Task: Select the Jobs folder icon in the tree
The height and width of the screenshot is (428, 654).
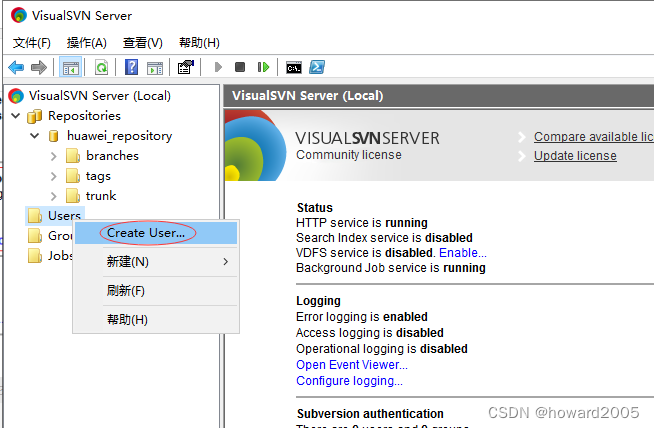Action: [35, 256]
